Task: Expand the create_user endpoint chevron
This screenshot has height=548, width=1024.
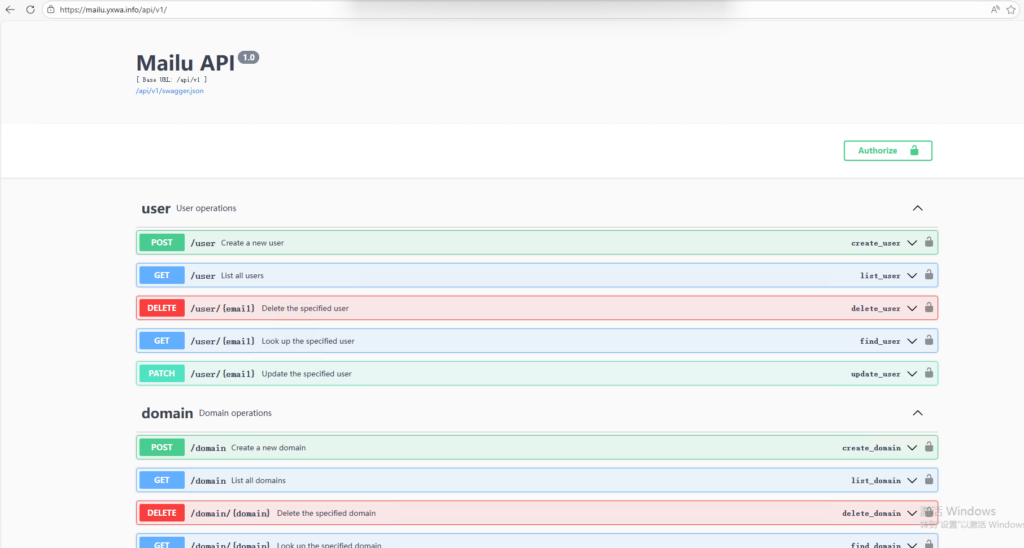Action: pyautogui.click(x=911, y=243)
